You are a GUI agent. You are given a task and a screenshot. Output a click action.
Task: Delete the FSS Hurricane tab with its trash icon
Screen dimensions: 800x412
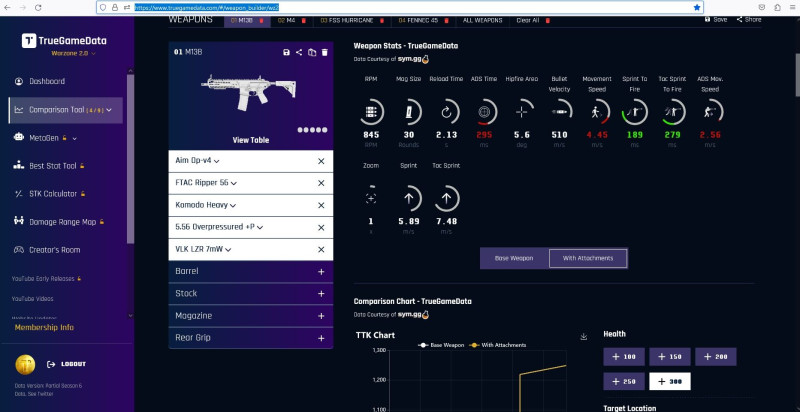tap(382, 20)
